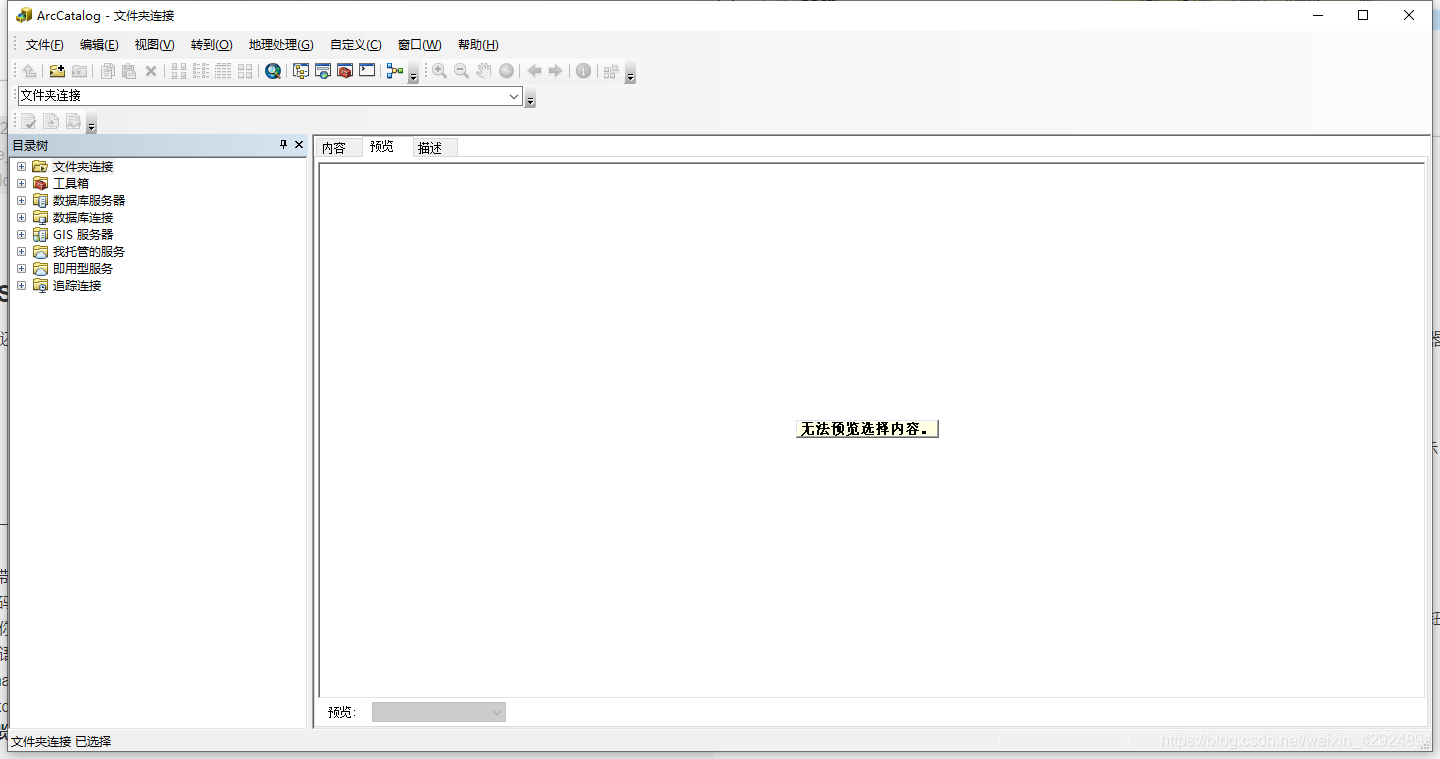Click the Paste toolbar icon
The width and height of the screenshot is (1440, 759).
coord(129,71)
